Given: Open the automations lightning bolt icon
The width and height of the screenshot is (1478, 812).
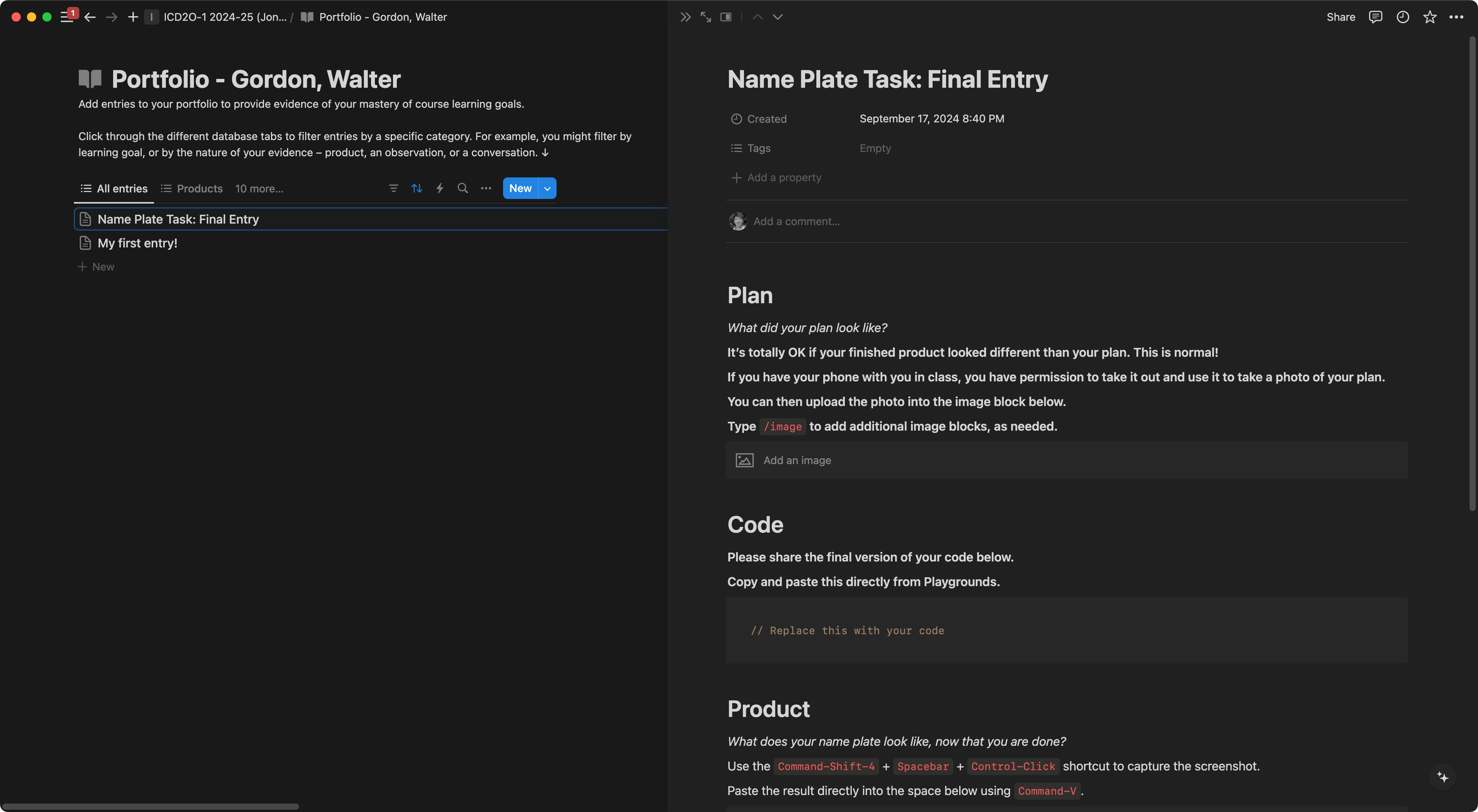Looking at the screenshot, I should [440, 188].
